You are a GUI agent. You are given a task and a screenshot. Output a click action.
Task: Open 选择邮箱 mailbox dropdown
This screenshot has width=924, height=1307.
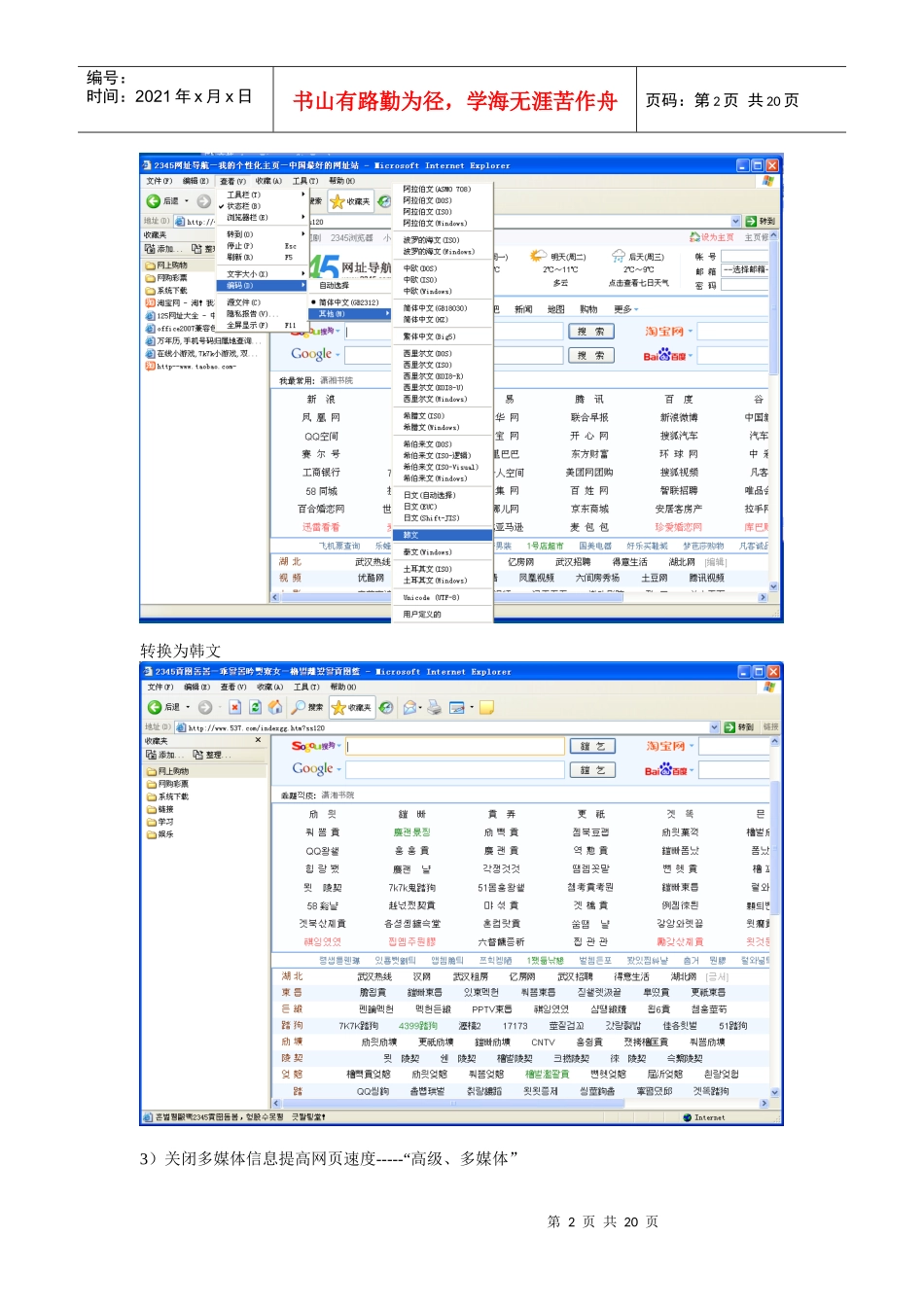click(x=746, y=269)
